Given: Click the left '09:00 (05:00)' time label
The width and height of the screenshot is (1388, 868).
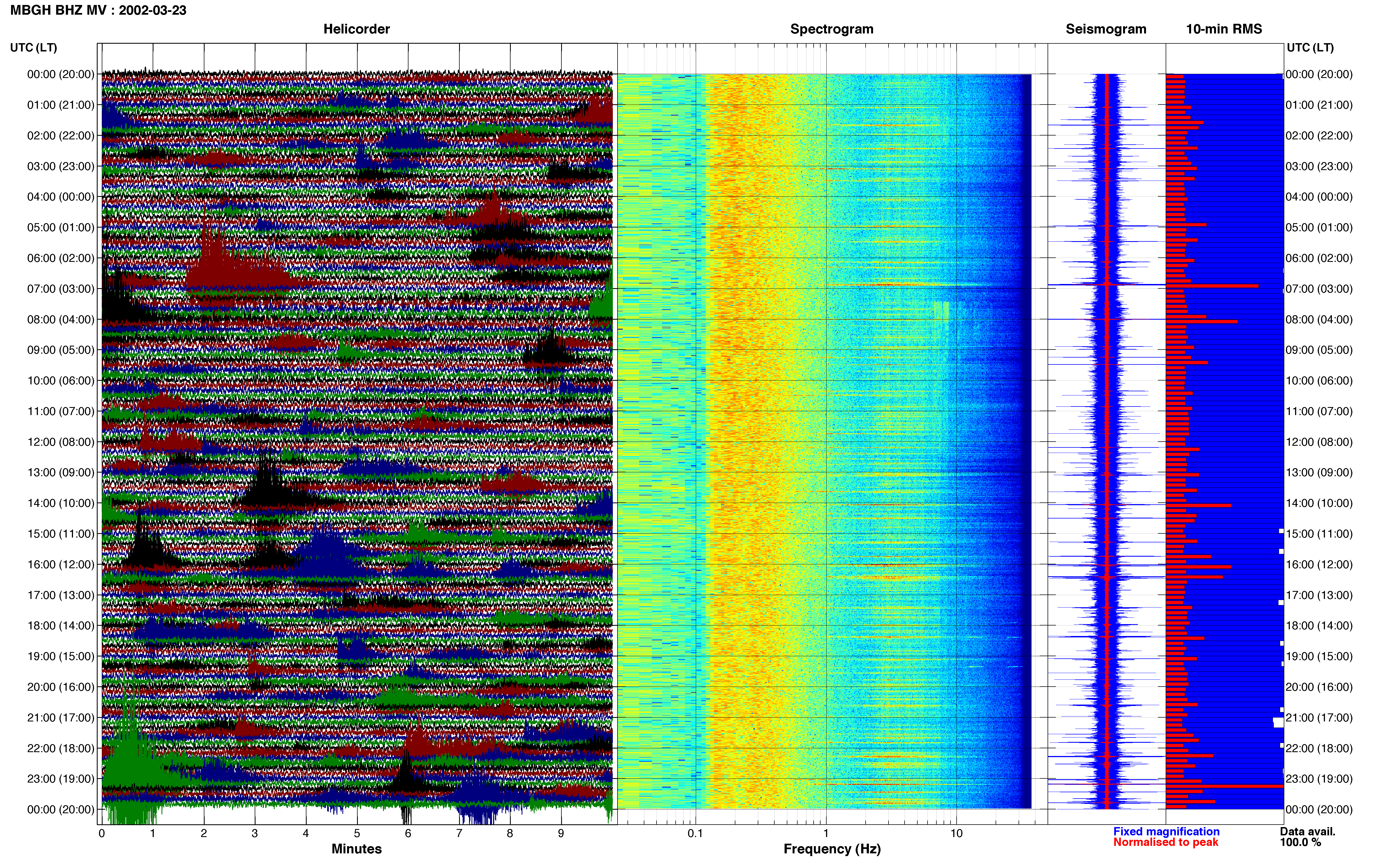Looking at the screenshot, I should pos(61,350).
